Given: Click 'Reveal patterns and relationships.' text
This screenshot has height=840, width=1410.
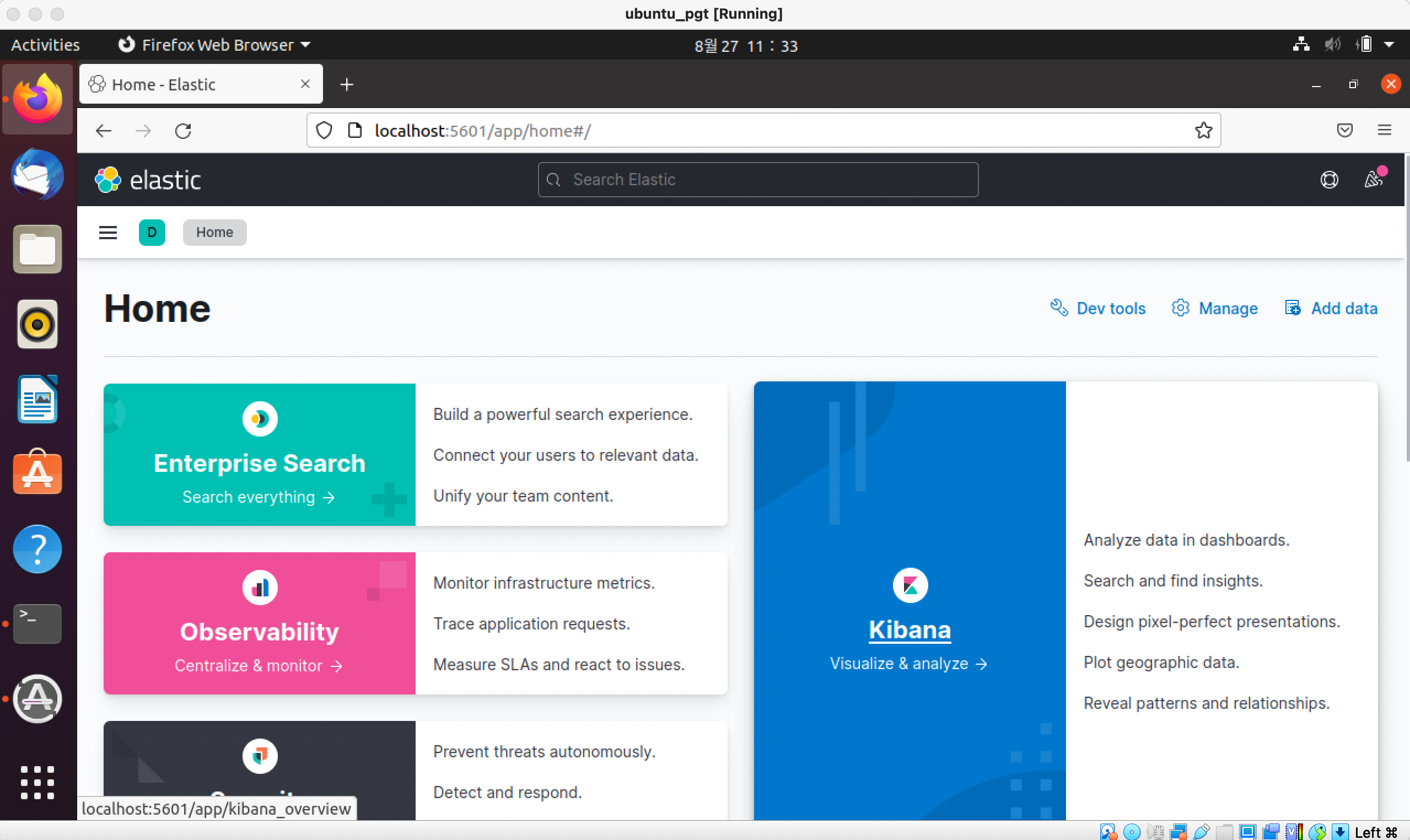Looking at the screenshot, I should click(x=1206, y=703).
